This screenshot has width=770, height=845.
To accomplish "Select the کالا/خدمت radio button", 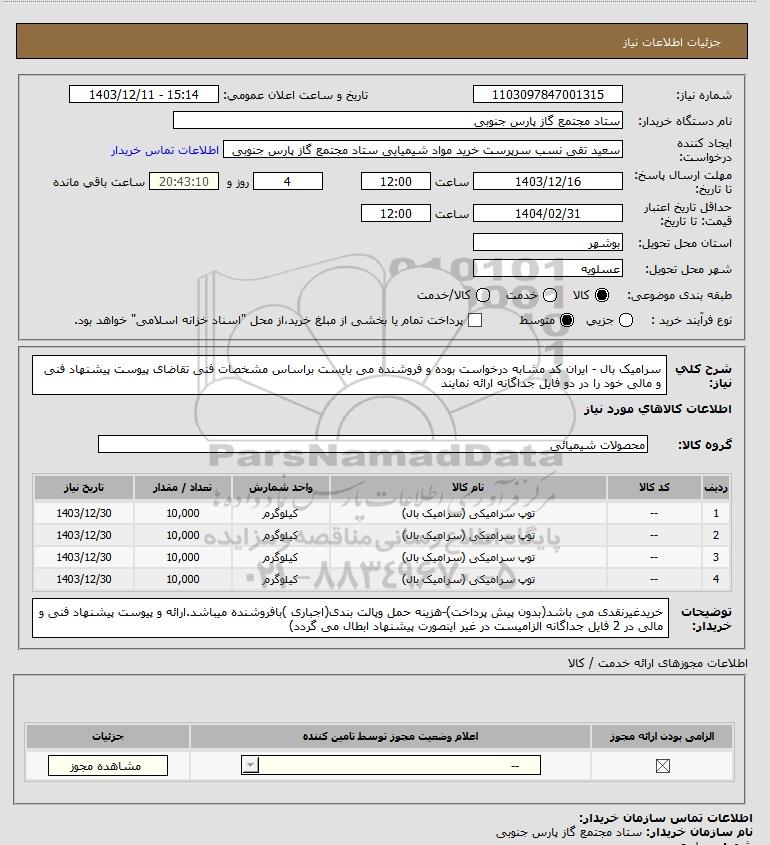I will 483,295.
